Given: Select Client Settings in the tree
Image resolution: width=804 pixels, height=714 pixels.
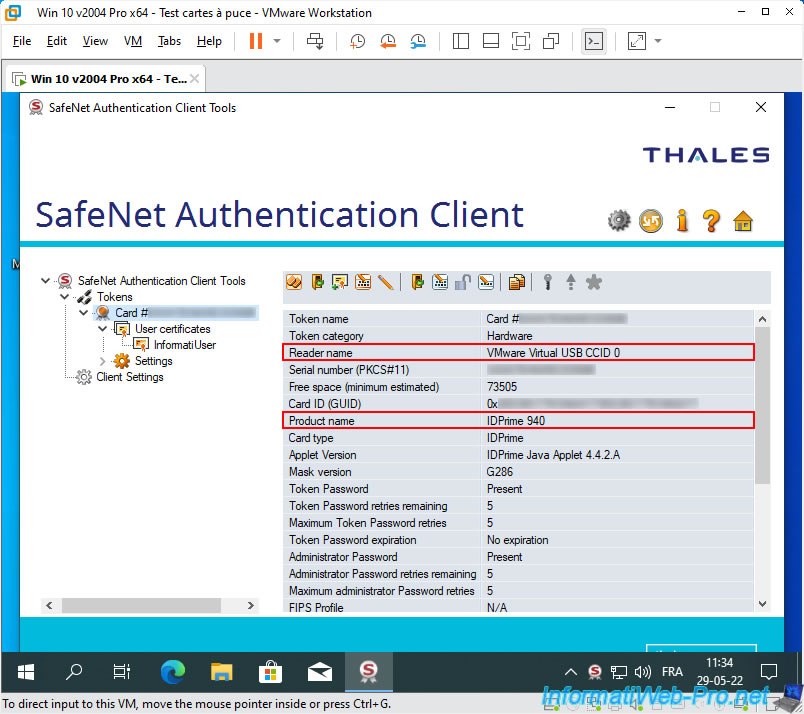Looking at the screenshot, I should click(130, 377).
